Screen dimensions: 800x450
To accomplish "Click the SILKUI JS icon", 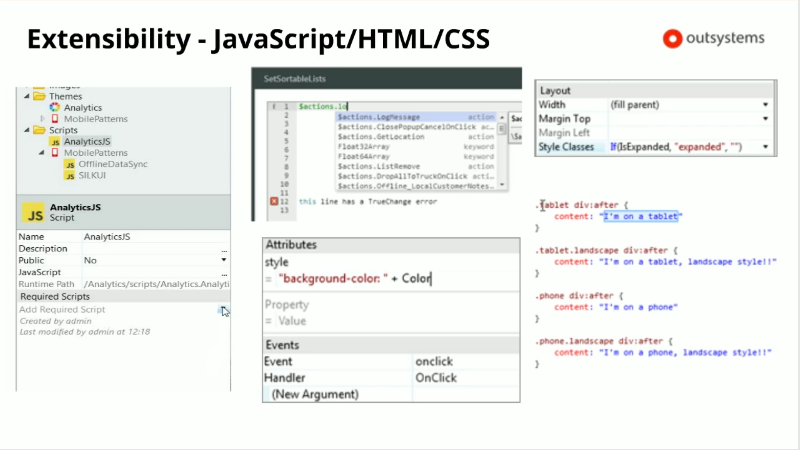I will click(70, 176).
